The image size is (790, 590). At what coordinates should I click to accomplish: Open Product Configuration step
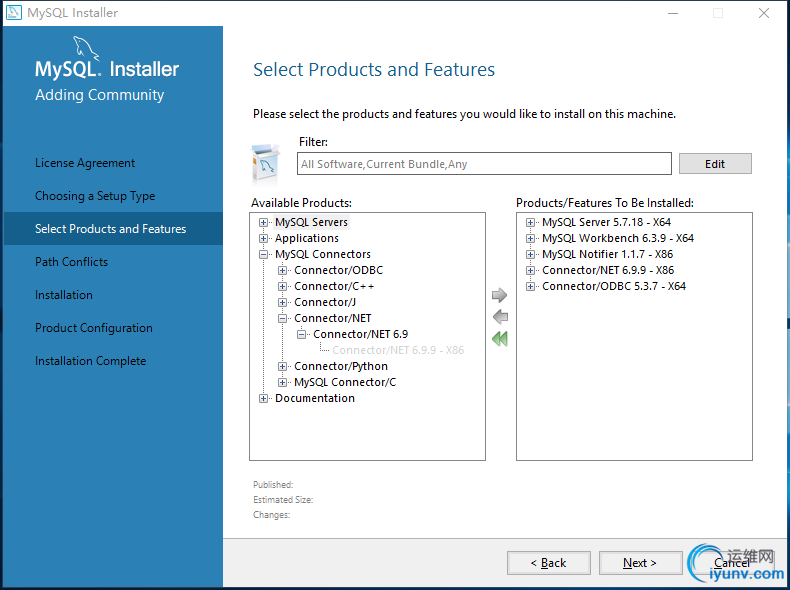click(94, 327)
